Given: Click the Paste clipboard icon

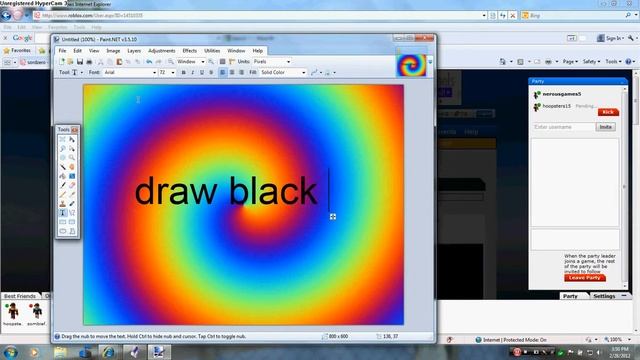Looking at the screenshot, I should [119, 62].
